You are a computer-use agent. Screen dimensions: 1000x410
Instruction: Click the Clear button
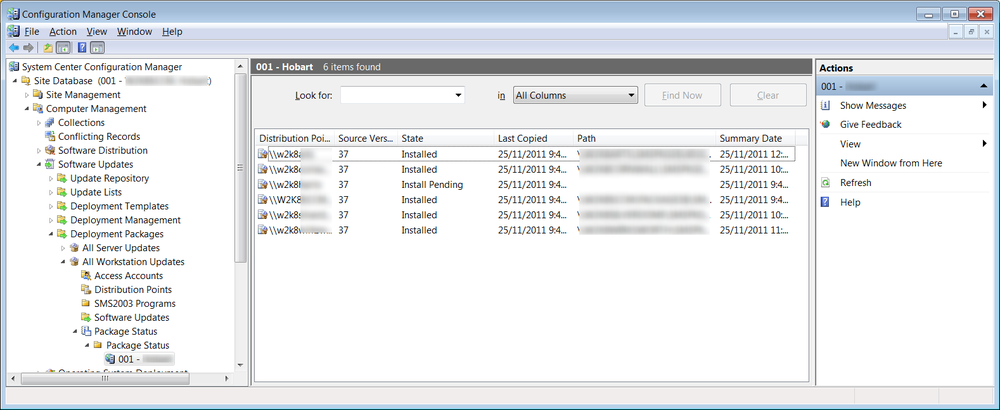coord(768,96)
